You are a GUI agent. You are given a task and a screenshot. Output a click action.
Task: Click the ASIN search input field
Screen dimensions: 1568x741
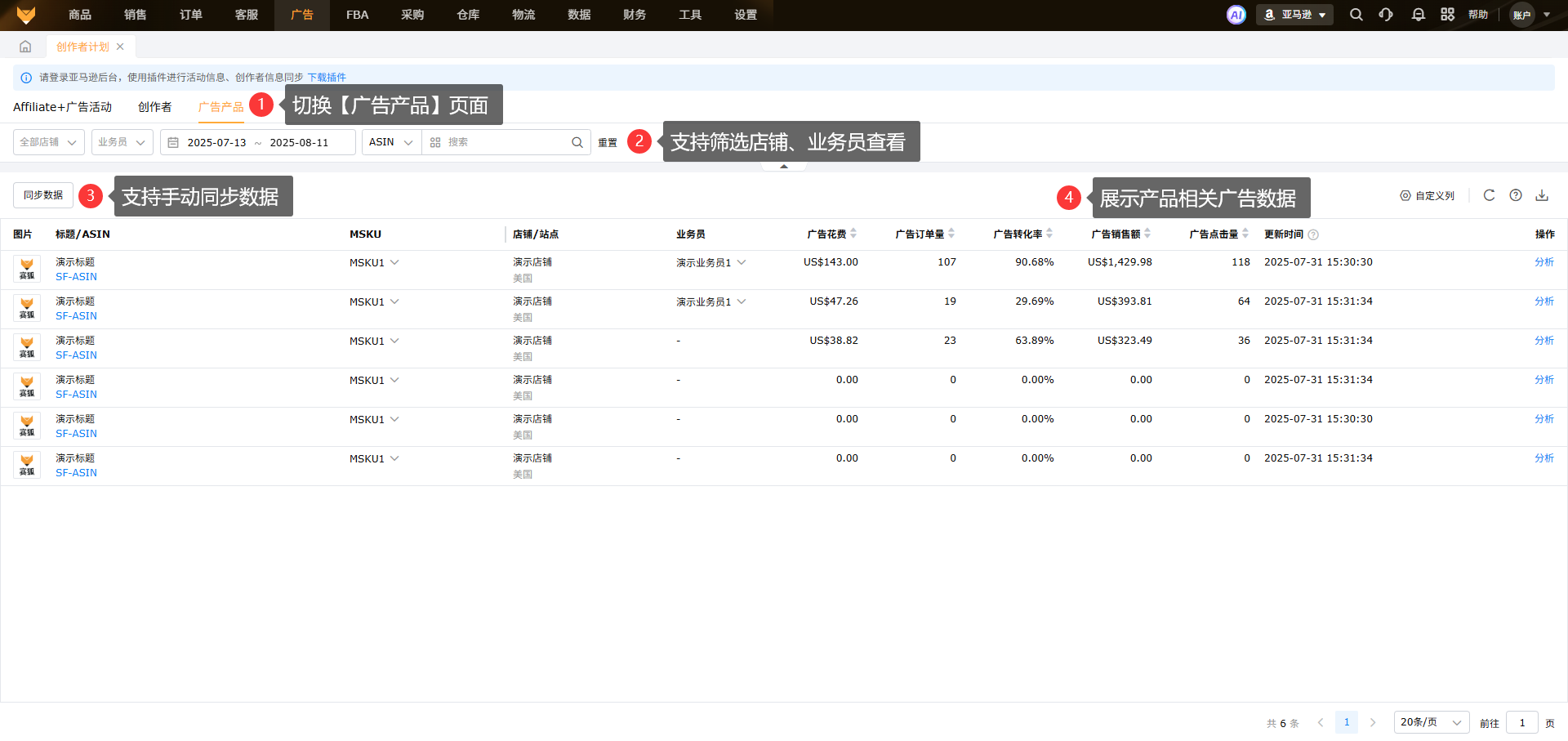(x=506, y=142)
